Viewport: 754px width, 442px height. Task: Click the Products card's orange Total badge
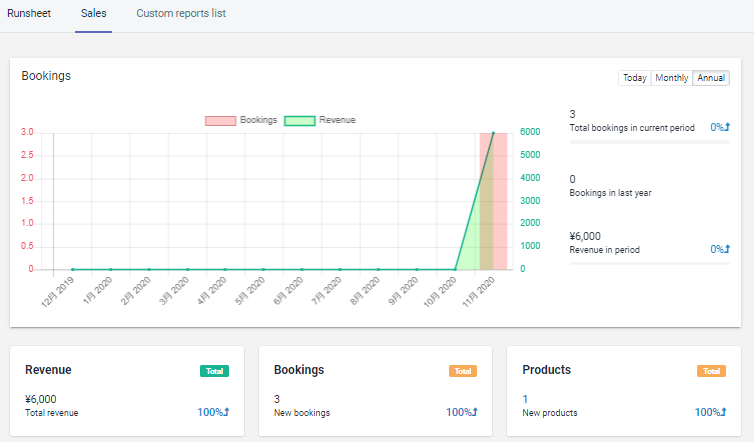(710, 371)
